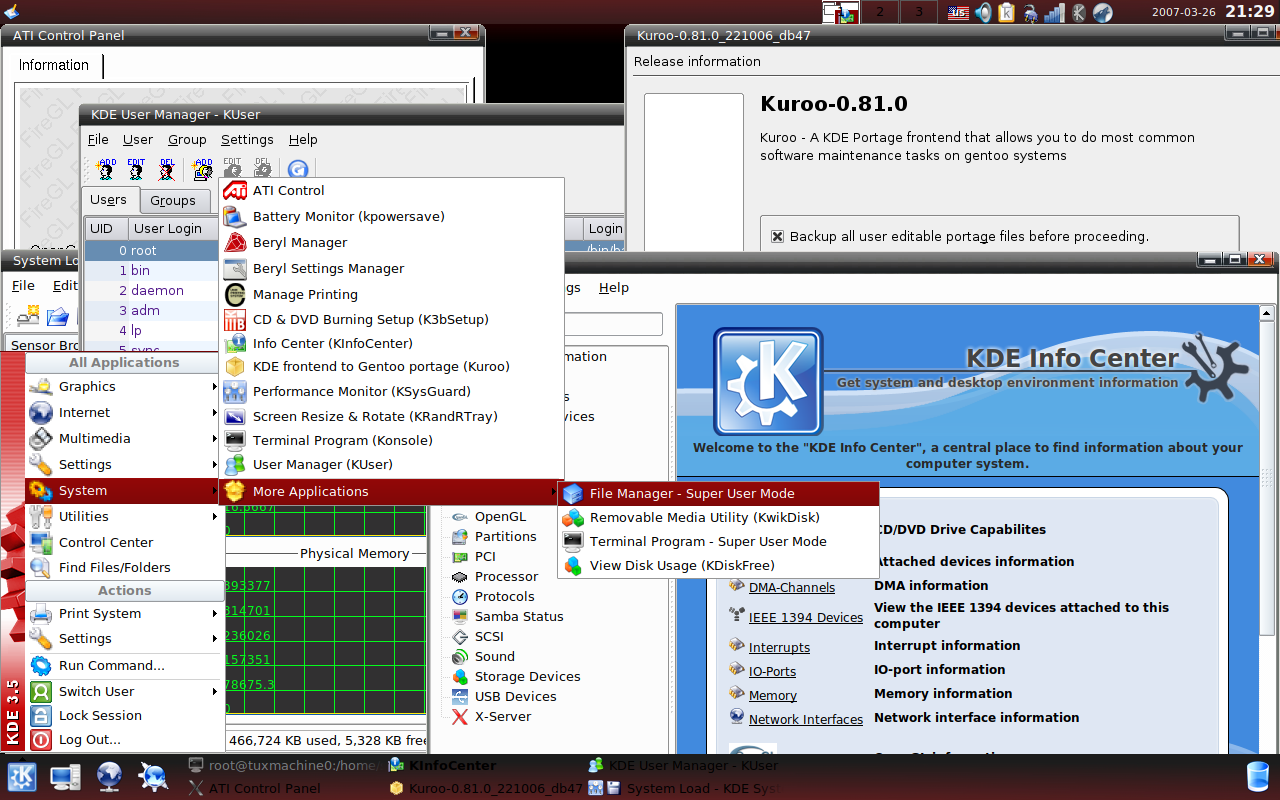Select the root user row in KUser
Image resolution: width=1280 pixels, height=800 pixels.
click(152, 250)
